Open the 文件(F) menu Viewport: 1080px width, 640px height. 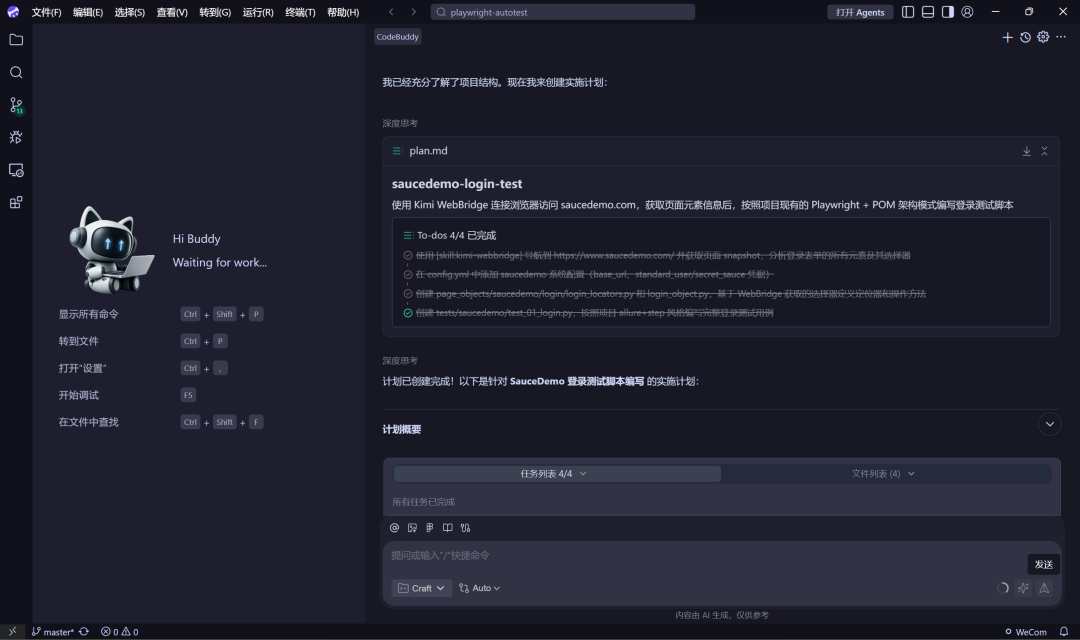[x=47, y=12]
